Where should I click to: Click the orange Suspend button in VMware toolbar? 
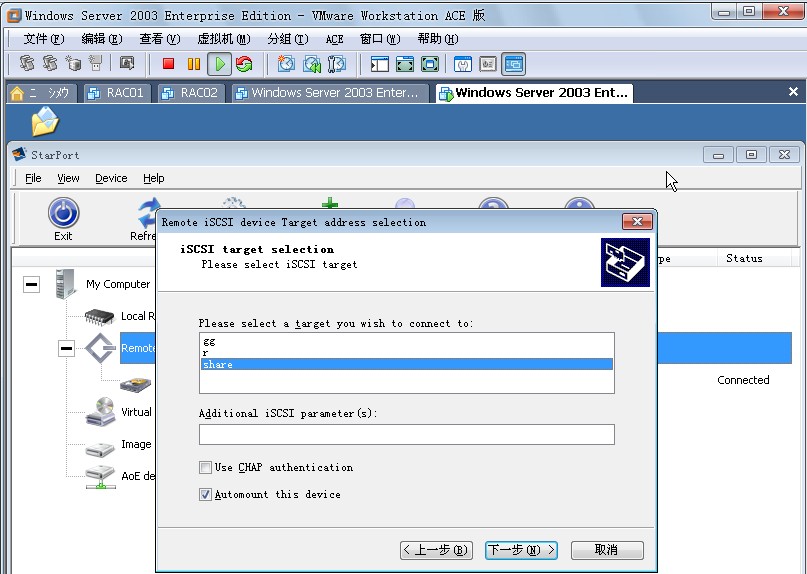(x=194, y=64)
